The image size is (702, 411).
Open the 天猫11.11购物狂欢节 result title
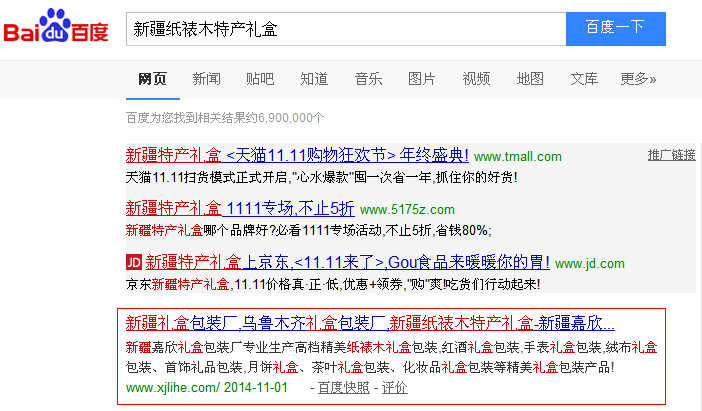coord(297,155)
